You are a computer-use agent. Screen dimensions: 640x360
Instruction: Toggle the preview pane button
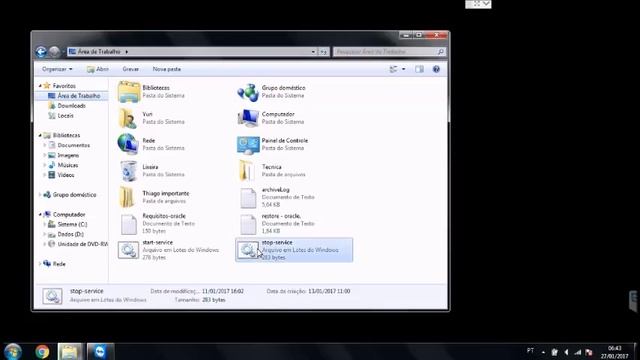[419, 69]
